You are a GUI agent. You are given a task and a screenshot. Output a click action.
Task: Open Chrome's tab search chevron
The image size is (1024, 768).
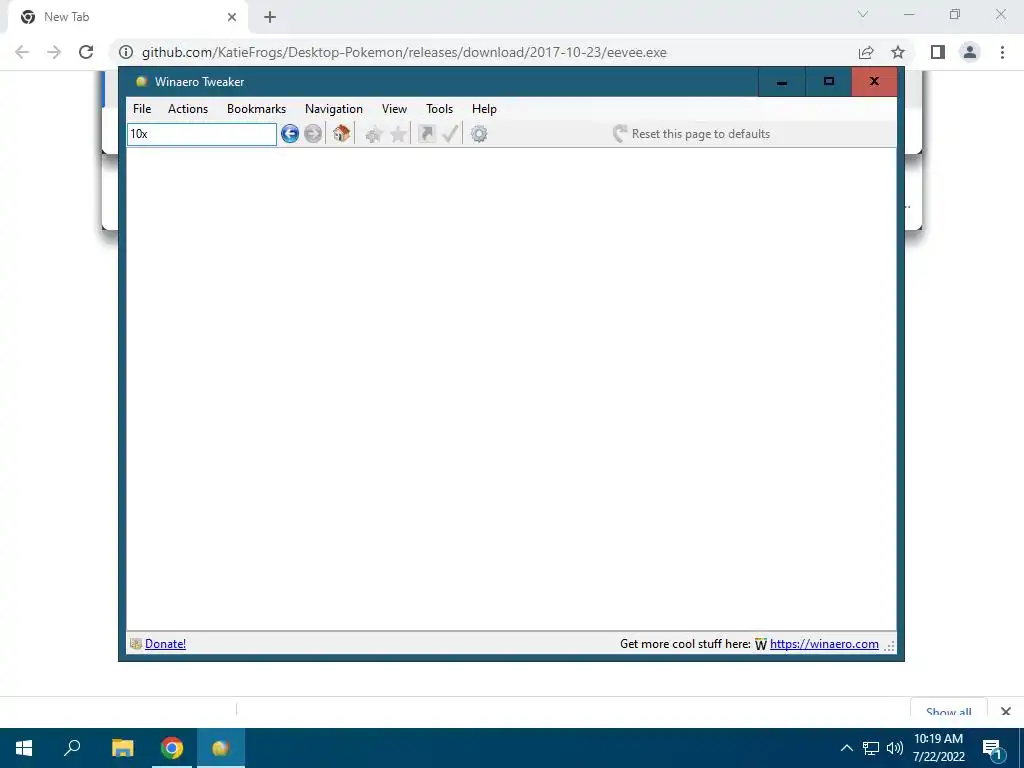click(863, 14)
